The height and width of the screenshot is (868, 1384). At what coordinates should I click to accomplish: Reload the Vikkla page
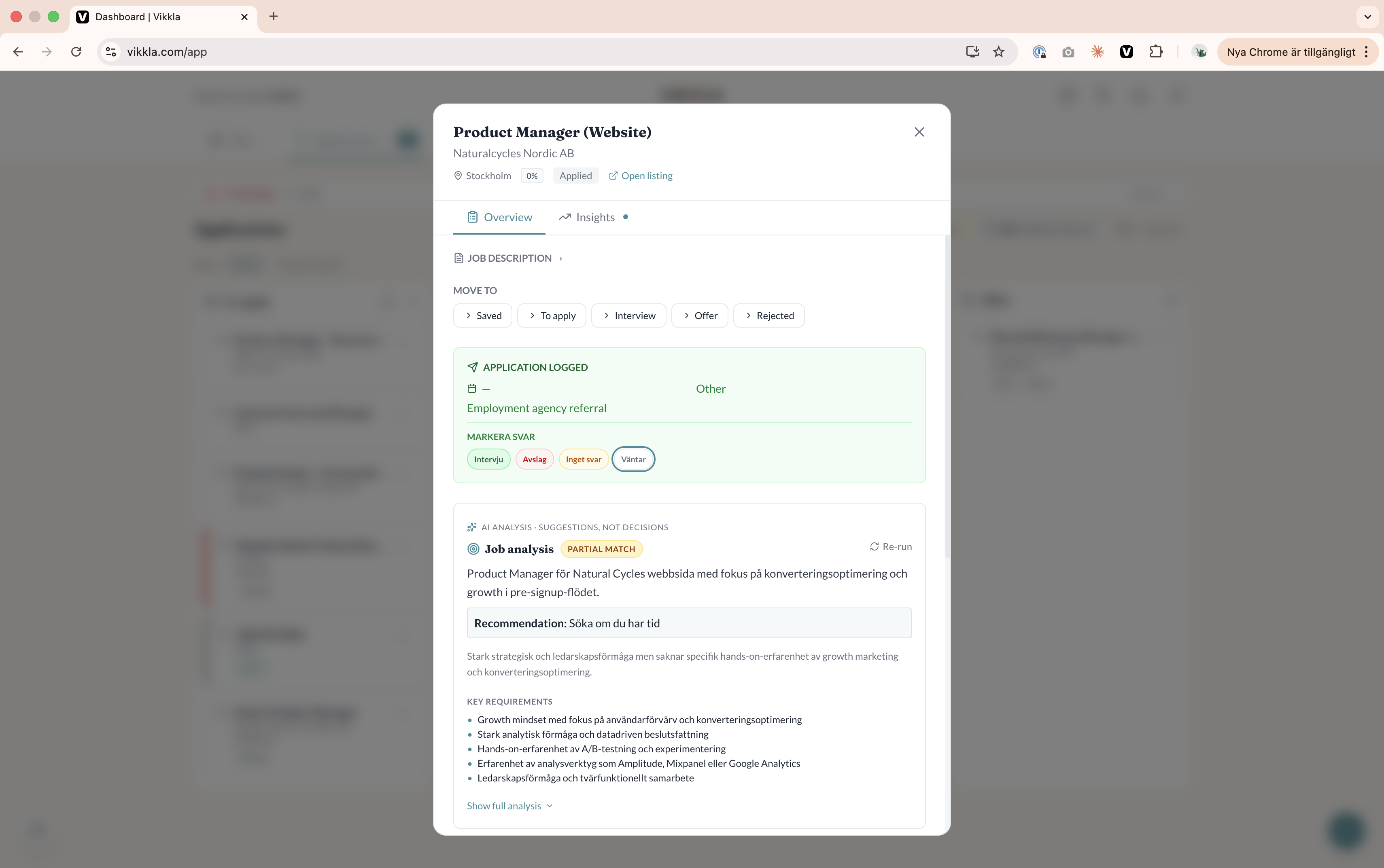pyautogui.click(x=76, y=52)
